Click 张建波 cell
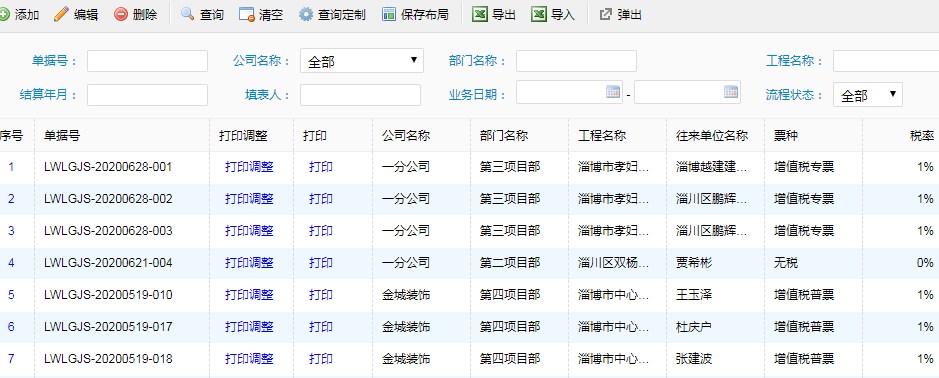This screenshot has width=939, height=378. pyautogui.click(x=693, y=359)
